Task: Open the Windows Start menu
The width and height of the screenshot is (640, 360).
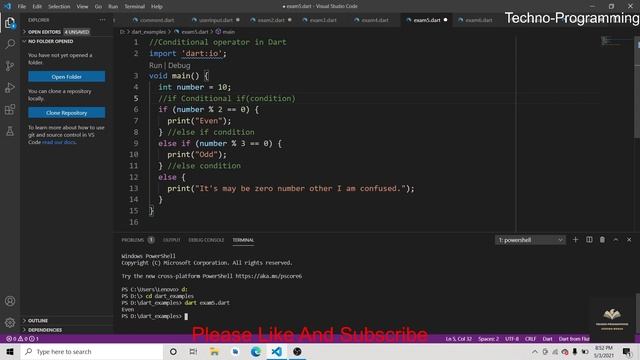Action: click(x=10, y=351)
